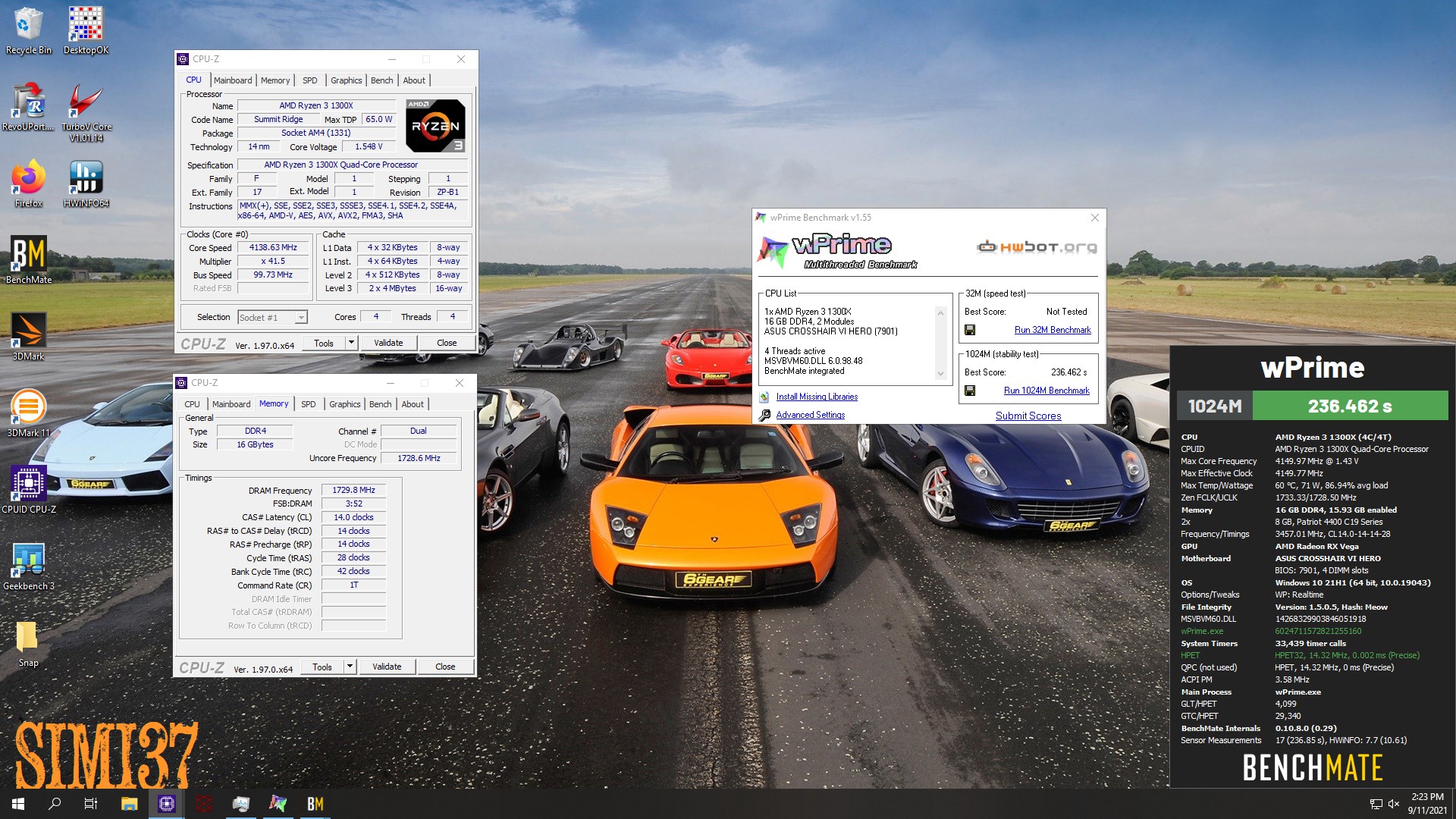Open the Snap folder on the desktop

(28, 644)
